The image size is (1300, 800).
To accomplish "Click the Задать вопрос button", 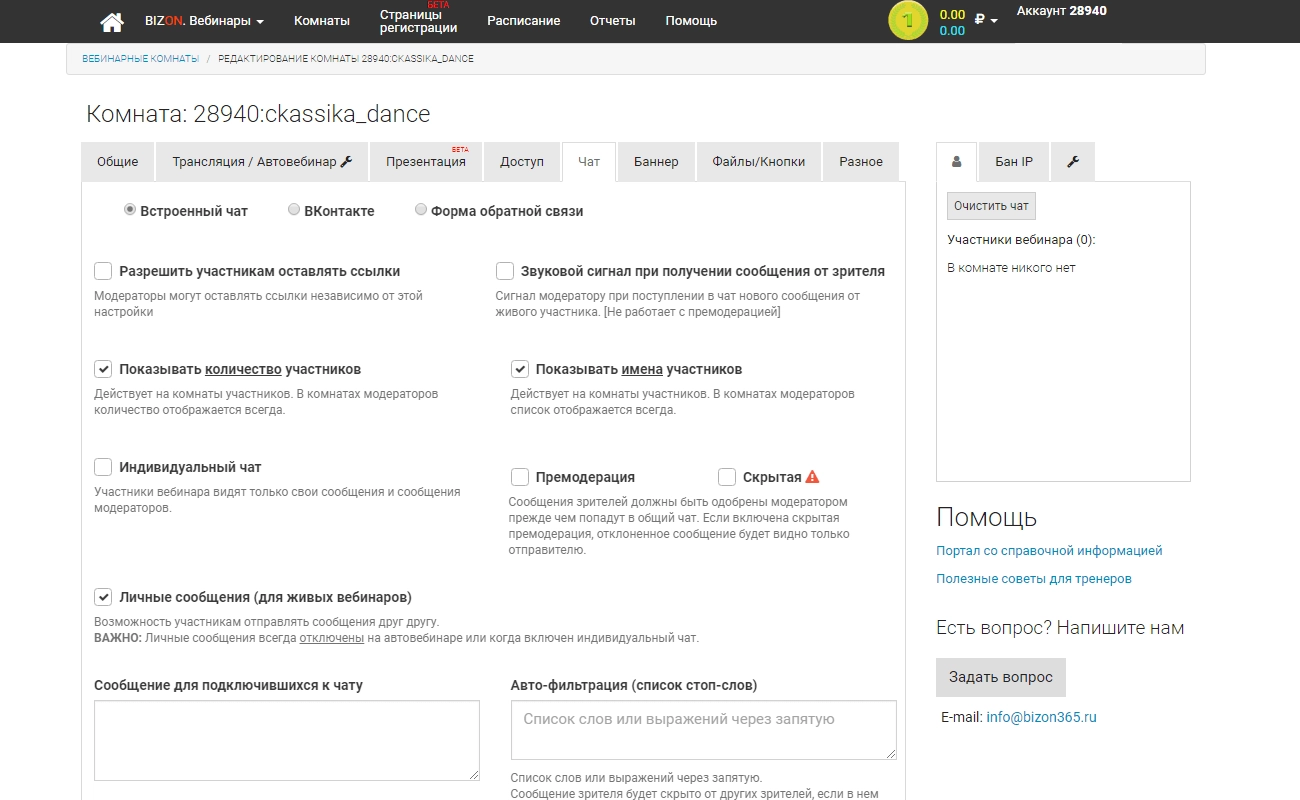I will 1000,677.
